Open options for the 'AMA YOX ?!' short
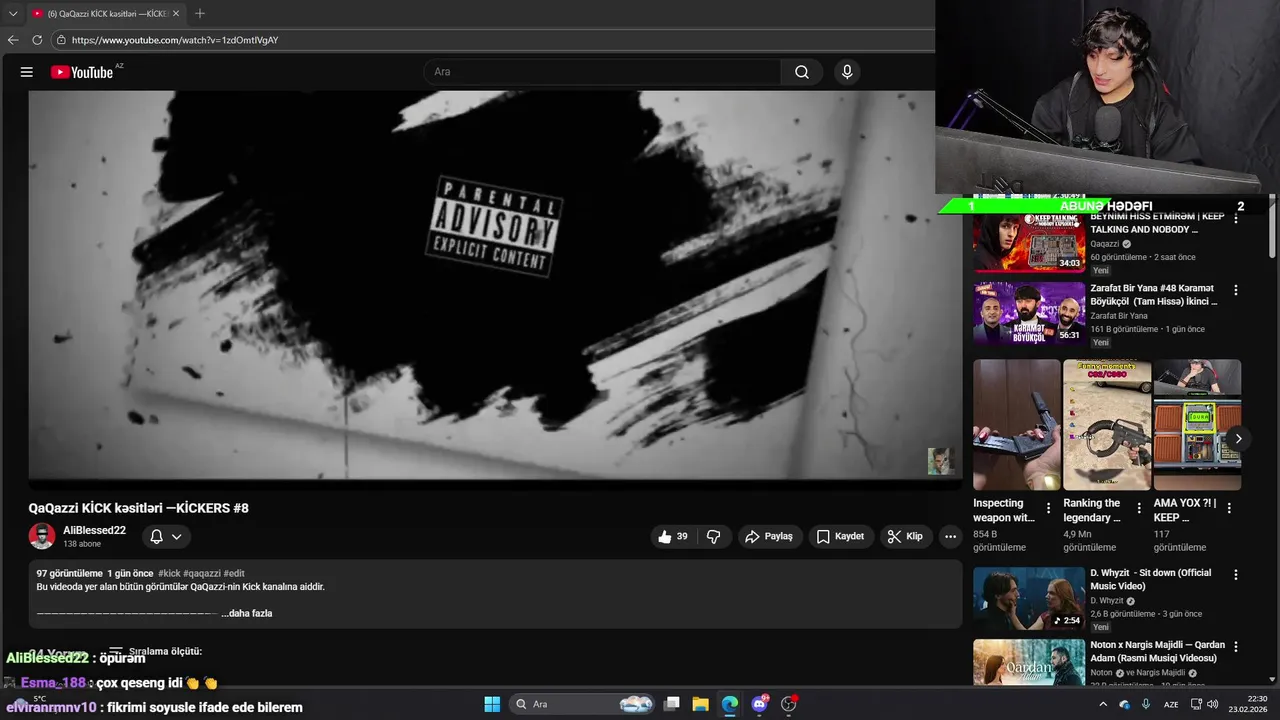This screenshot has width=1280, height=720. pyautogui.click(x=1229, y=508)
